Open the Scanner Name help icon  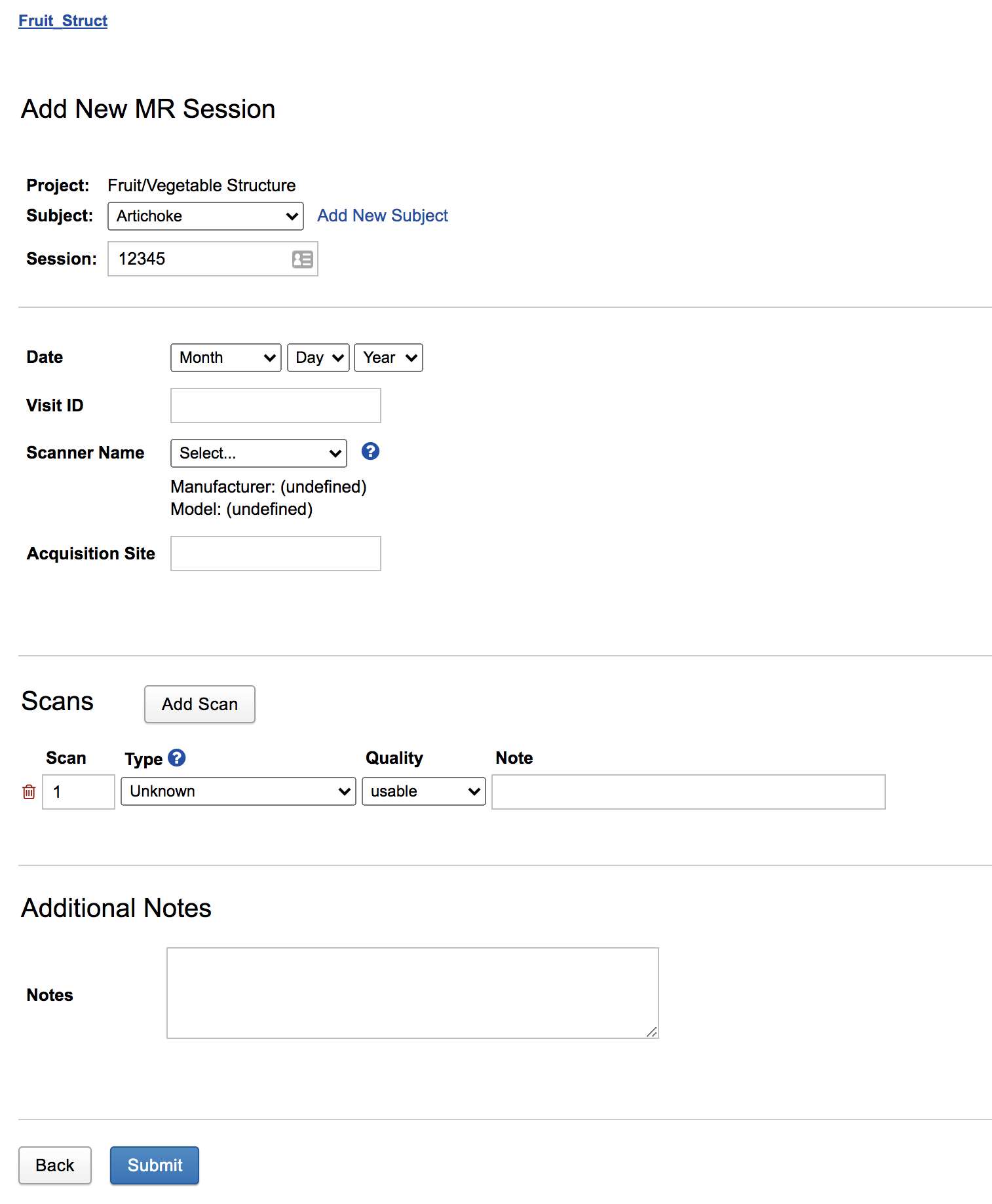coord(370,451)
